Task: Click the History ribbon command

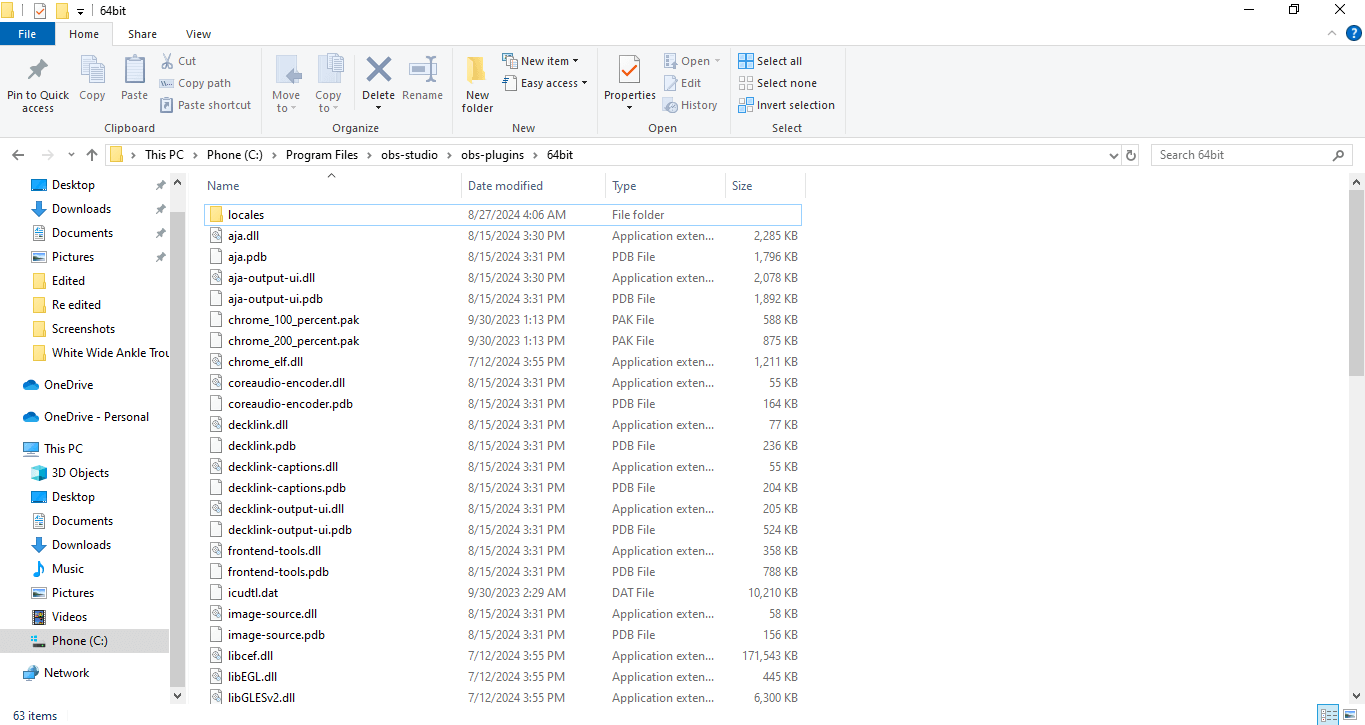Action: pyautogui.click(x=690, y=105)
